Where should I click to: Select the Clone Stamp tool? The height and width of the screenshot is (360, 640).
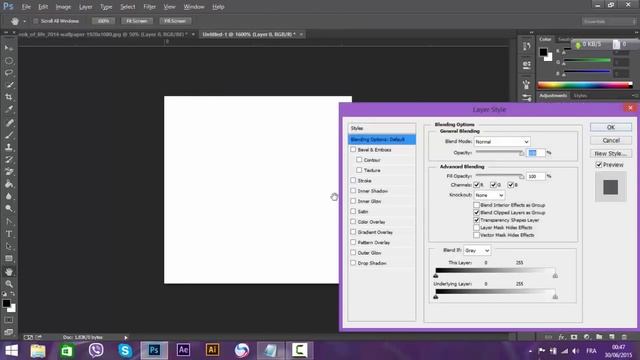coord(9,147)
